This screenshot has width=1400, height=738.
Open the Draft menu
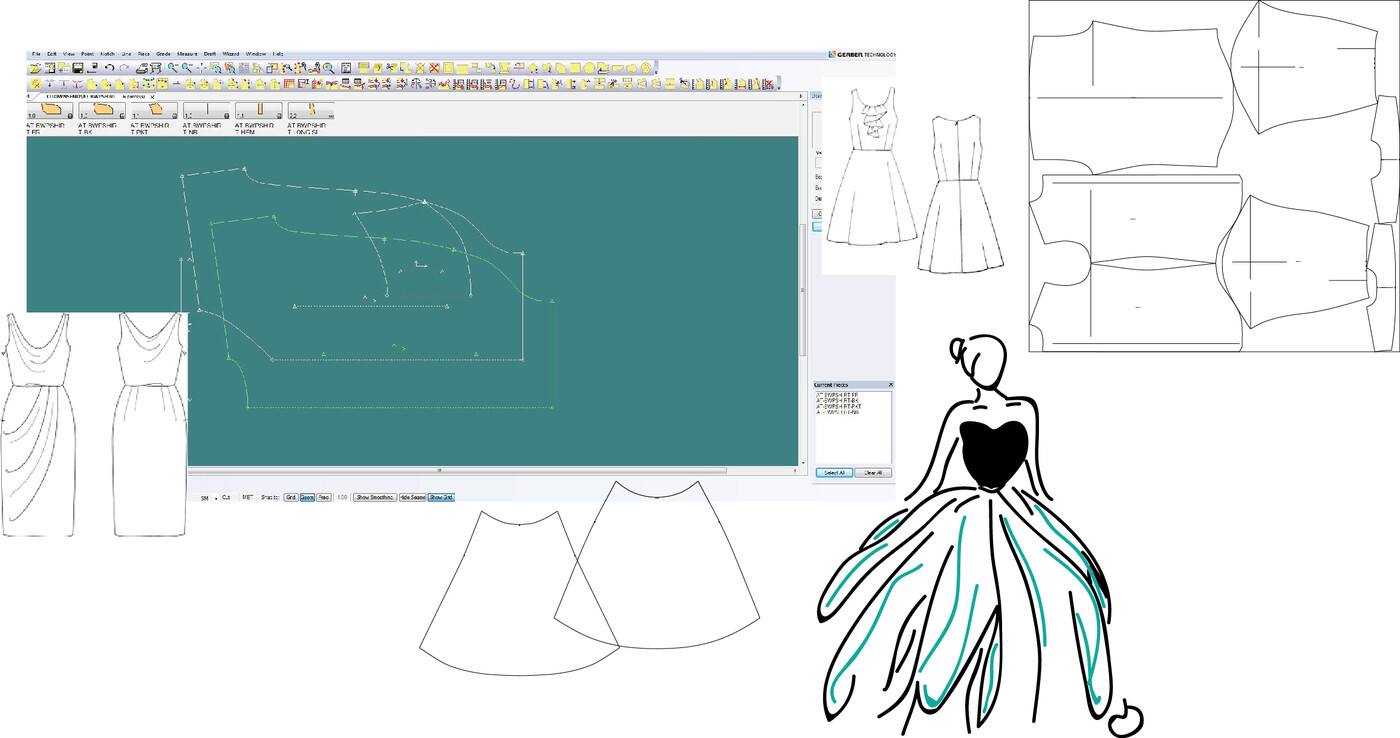pos(210,54)
